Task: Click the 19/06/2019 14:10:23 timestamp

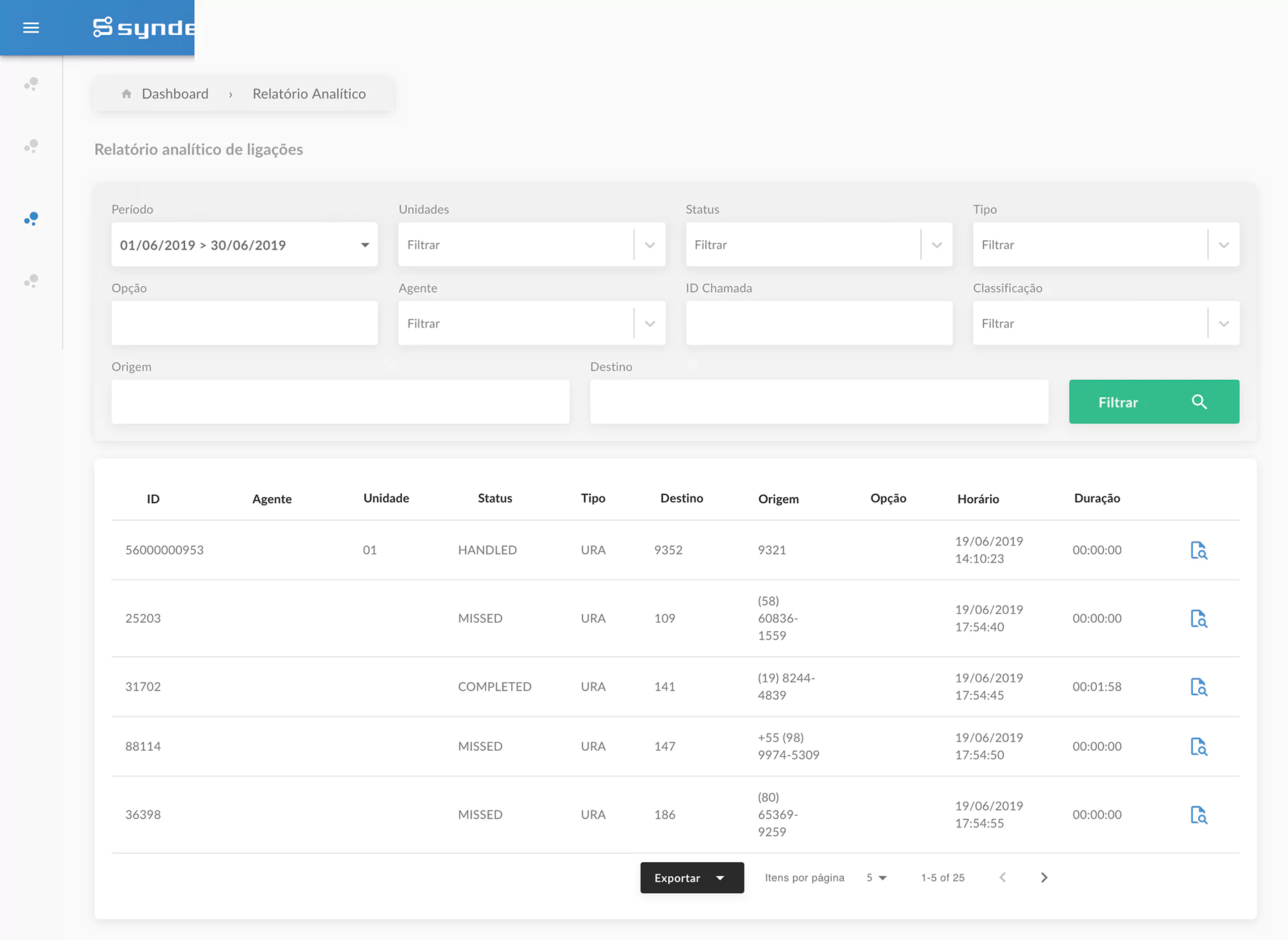Action: [x=989, y=550]
